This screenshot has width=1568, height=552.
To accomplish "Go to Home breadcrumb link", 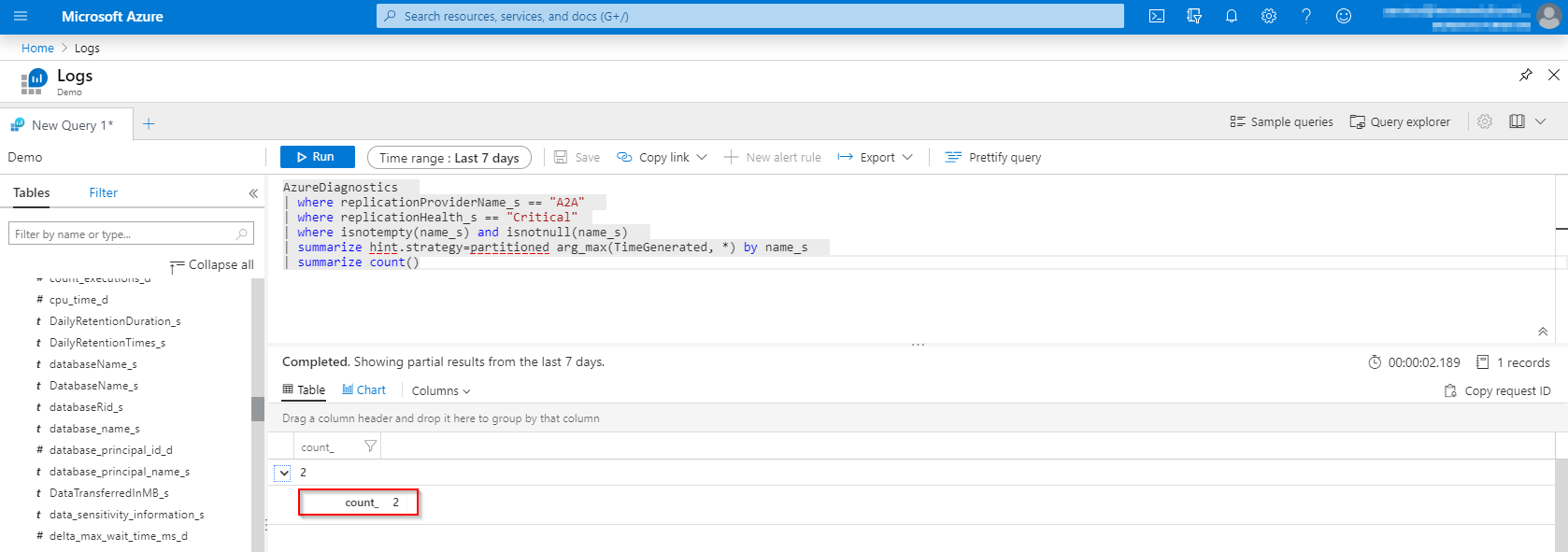I will tap(37, 48).
